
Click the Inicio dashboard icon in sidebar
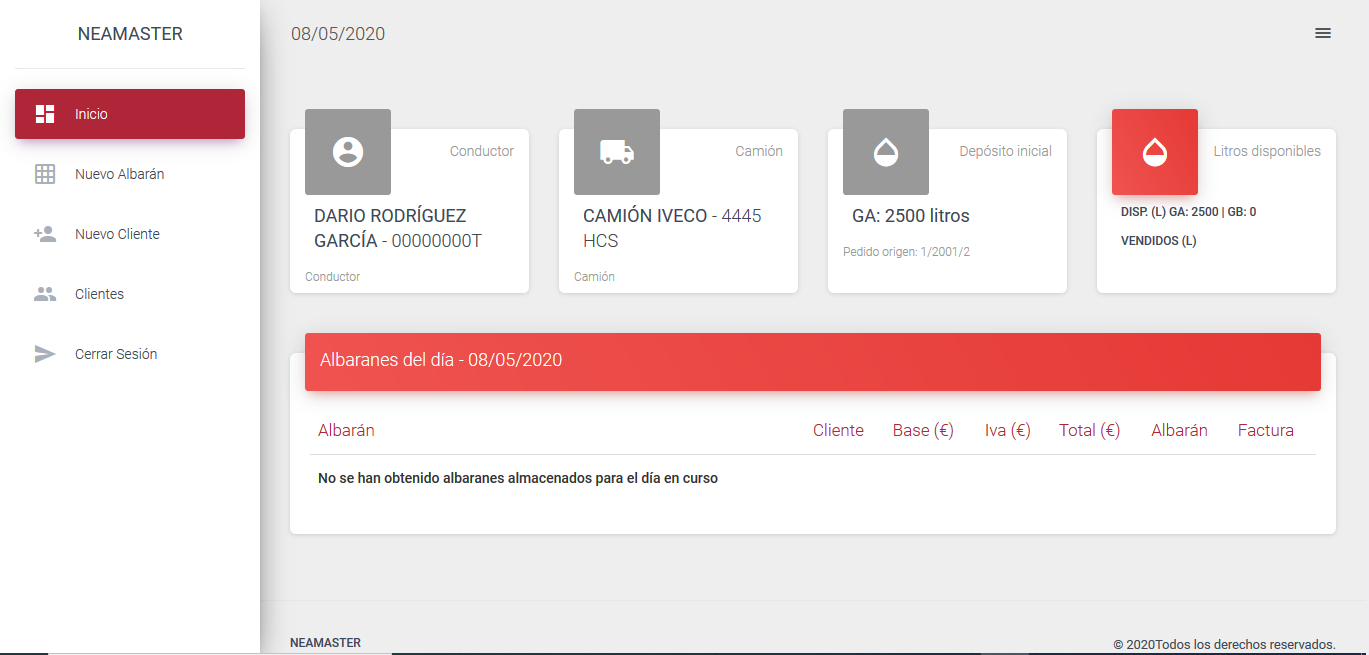[45, 114]
